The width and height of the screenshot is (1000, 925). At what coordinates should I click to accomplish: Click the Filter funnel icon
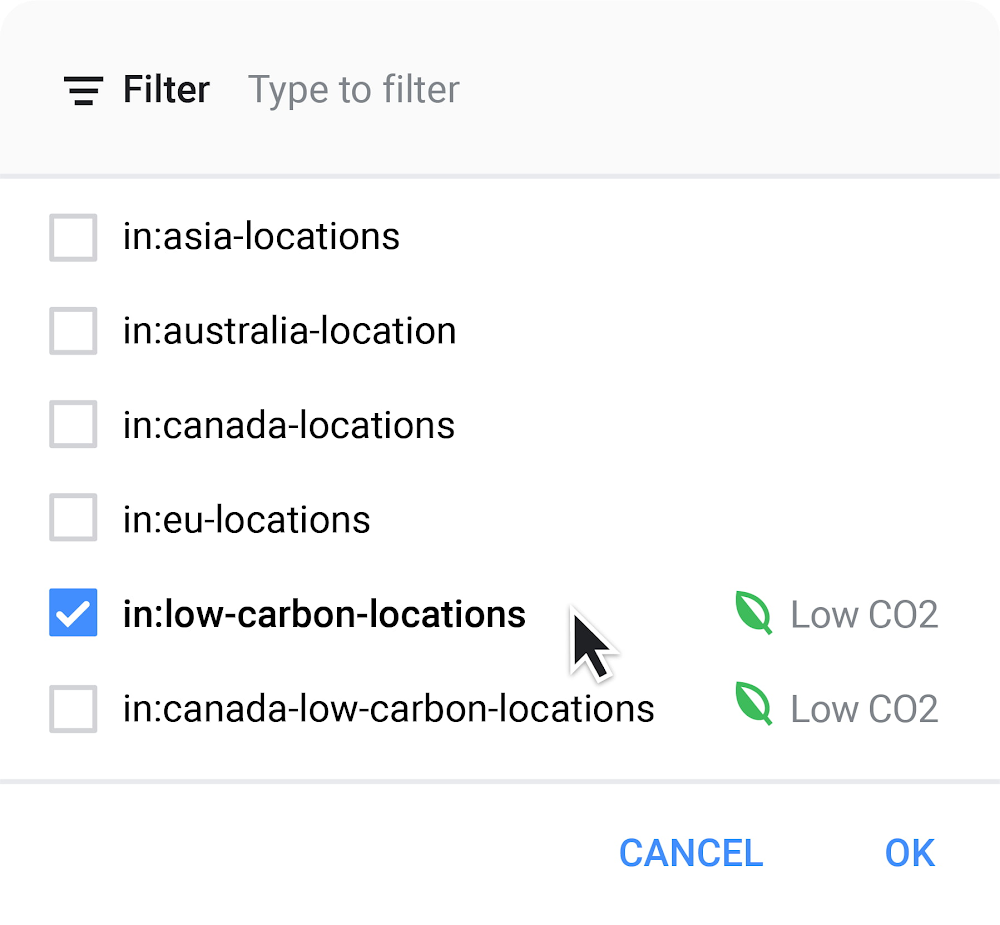pyautogui.click(x=84, y=90)
